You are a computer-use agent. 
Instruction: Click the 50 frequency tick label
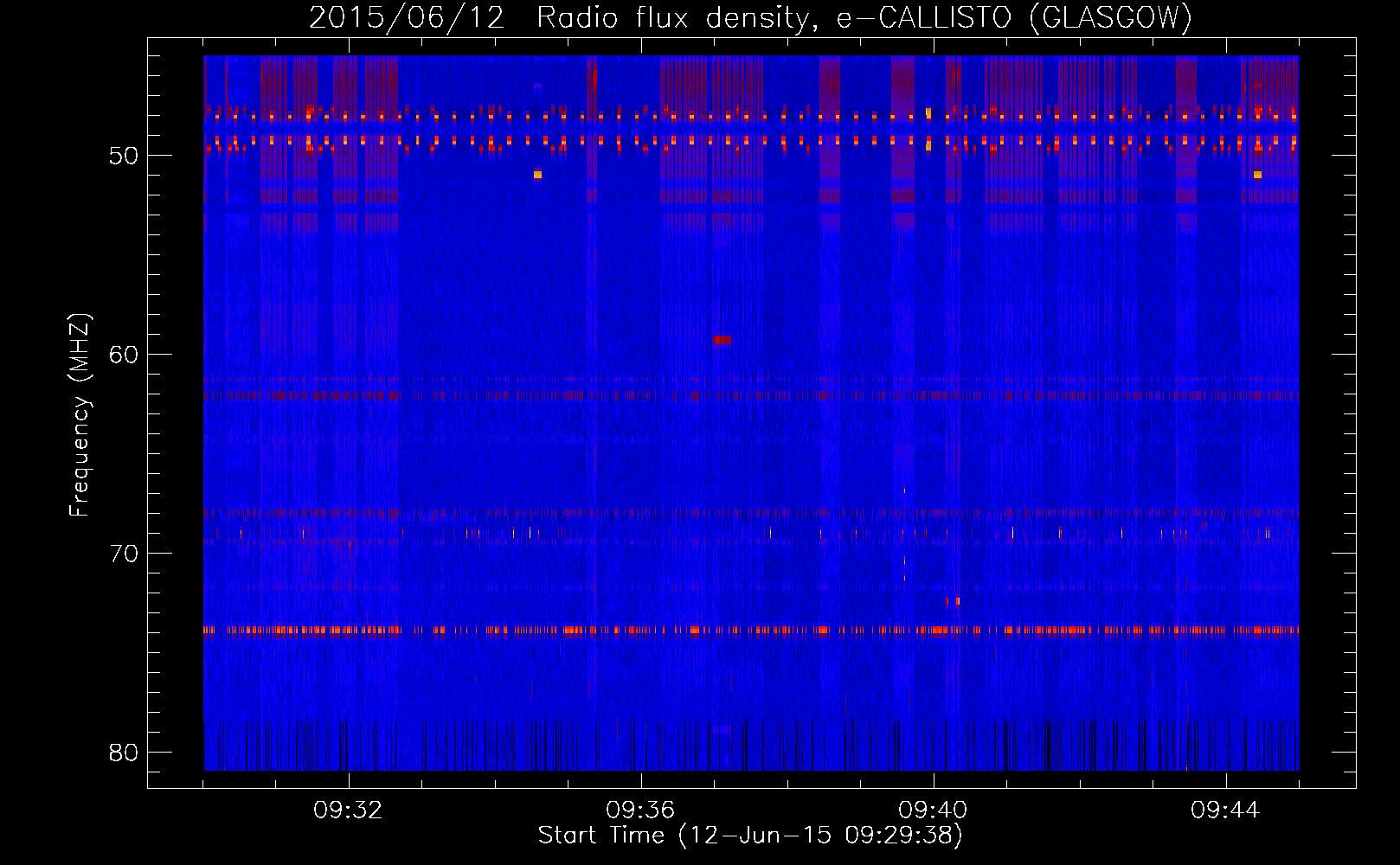124,156
